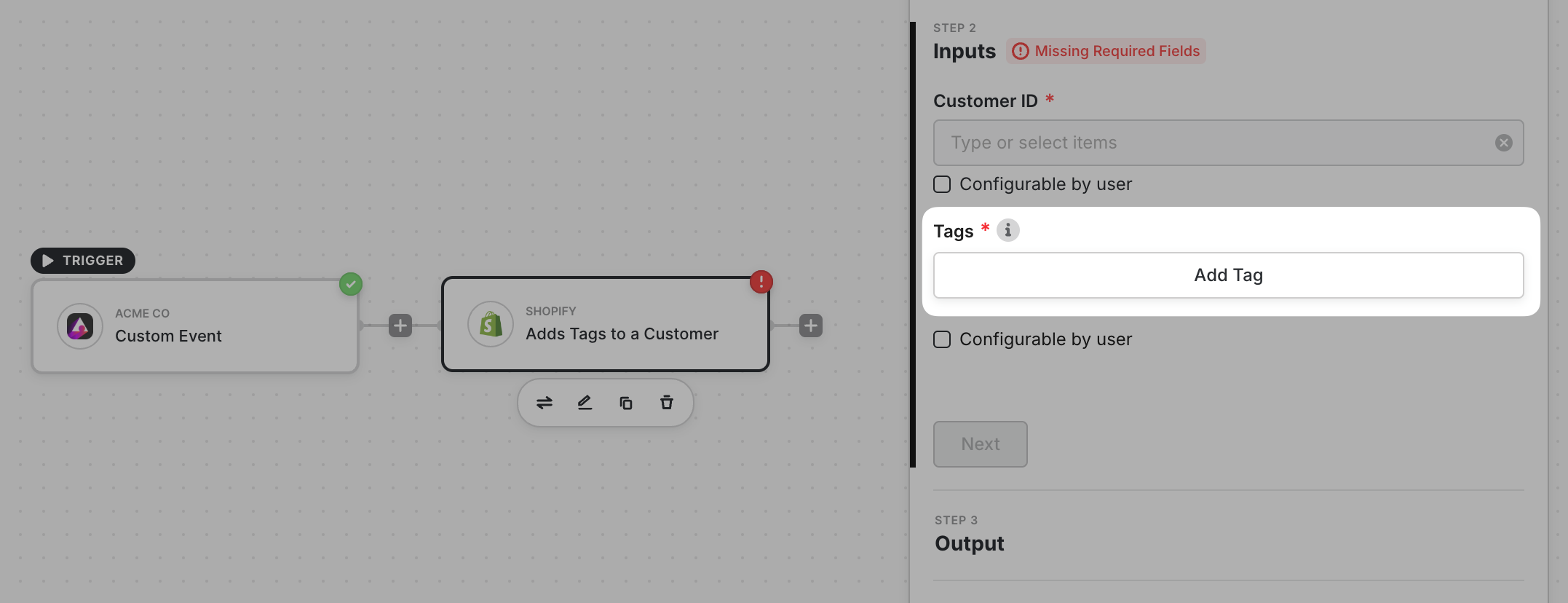This screenshot has width=1568, height=603.
Task: Select the TRIGGER label badge
Action: (x=83, y=261)
